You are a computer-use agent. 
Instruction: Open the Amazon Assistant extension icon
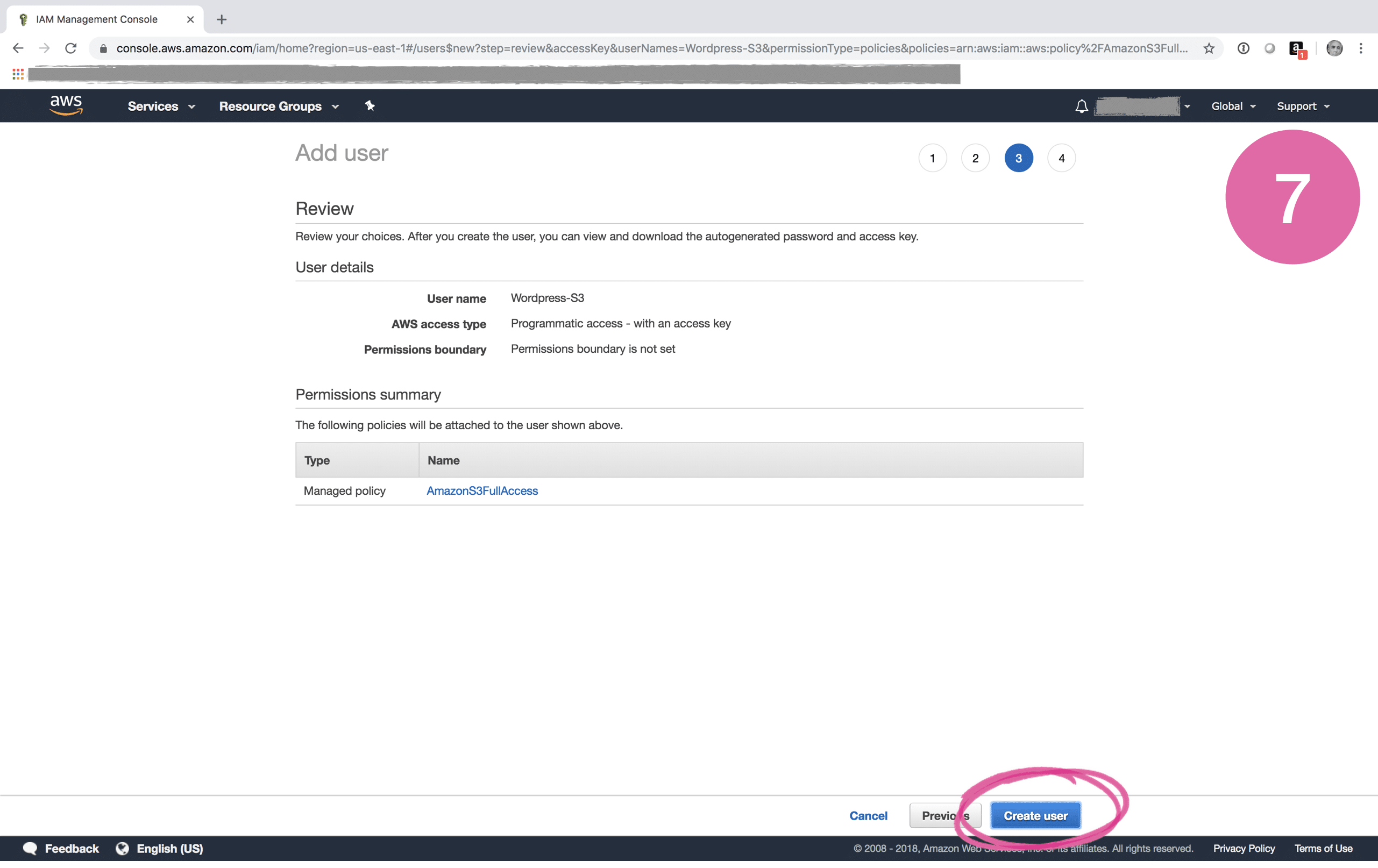(1297, 49)
